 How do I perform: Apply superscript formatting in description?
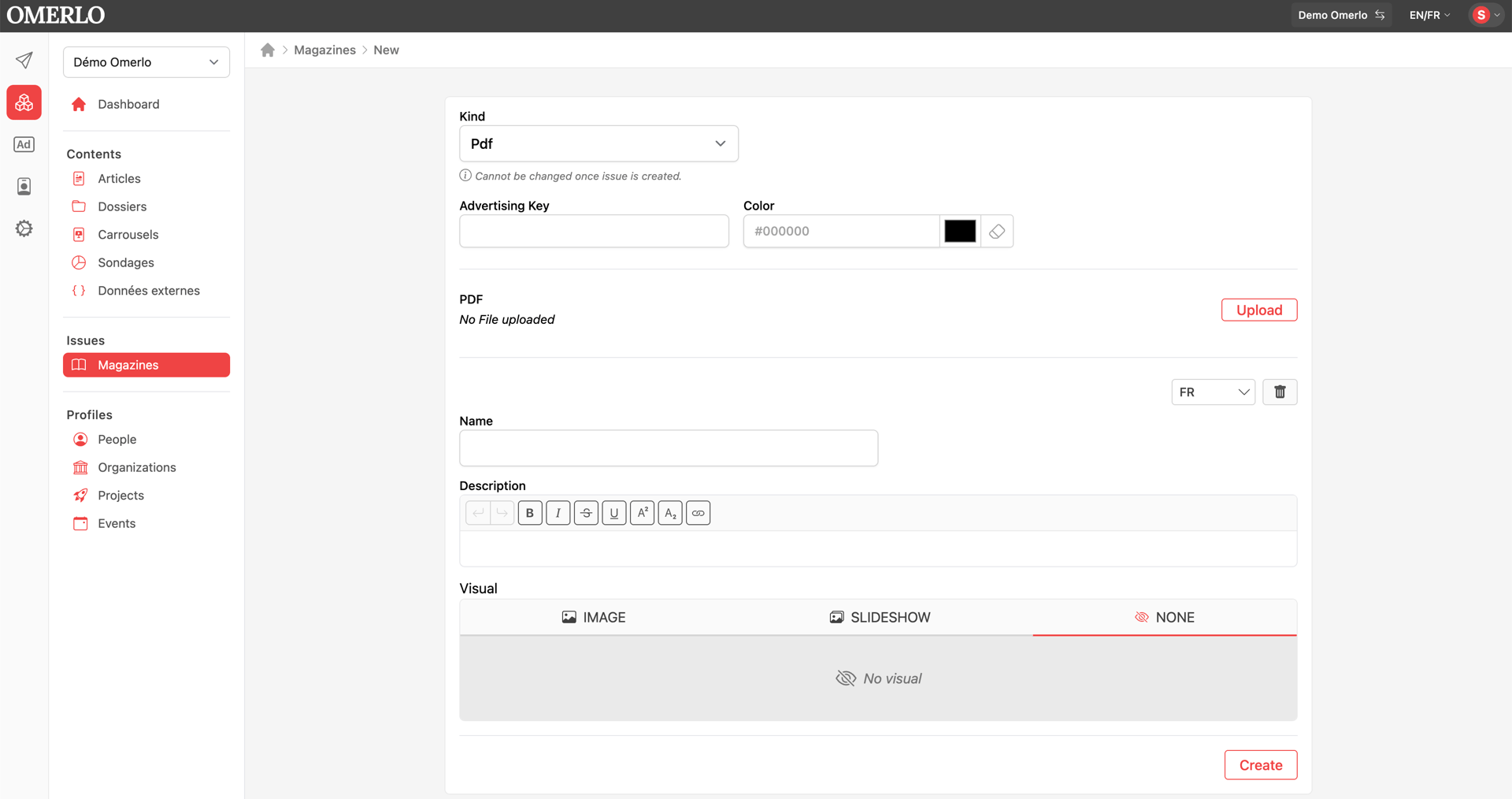[x=642, y=513]
